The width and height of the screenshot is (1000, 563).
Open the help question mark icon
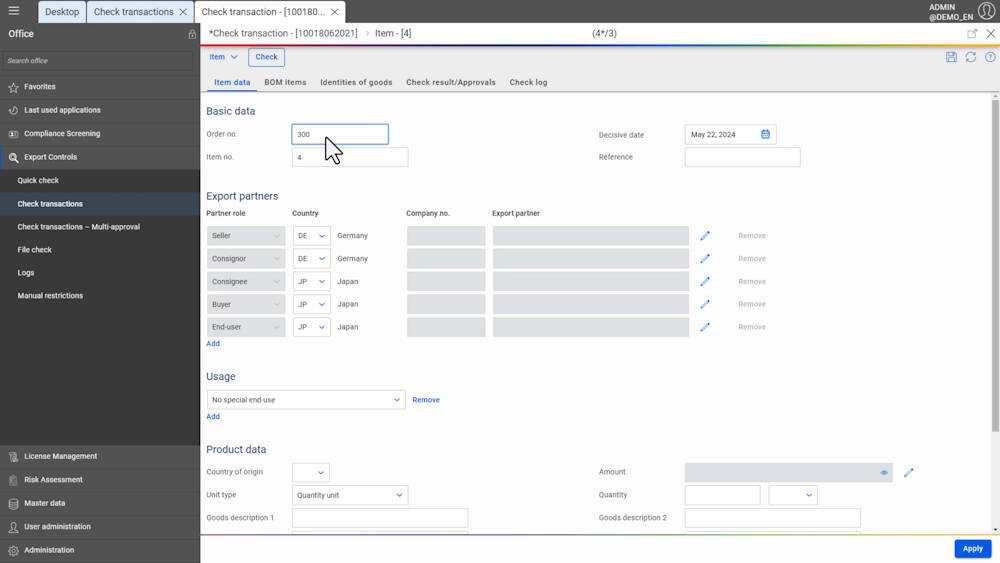coord(990,57)
